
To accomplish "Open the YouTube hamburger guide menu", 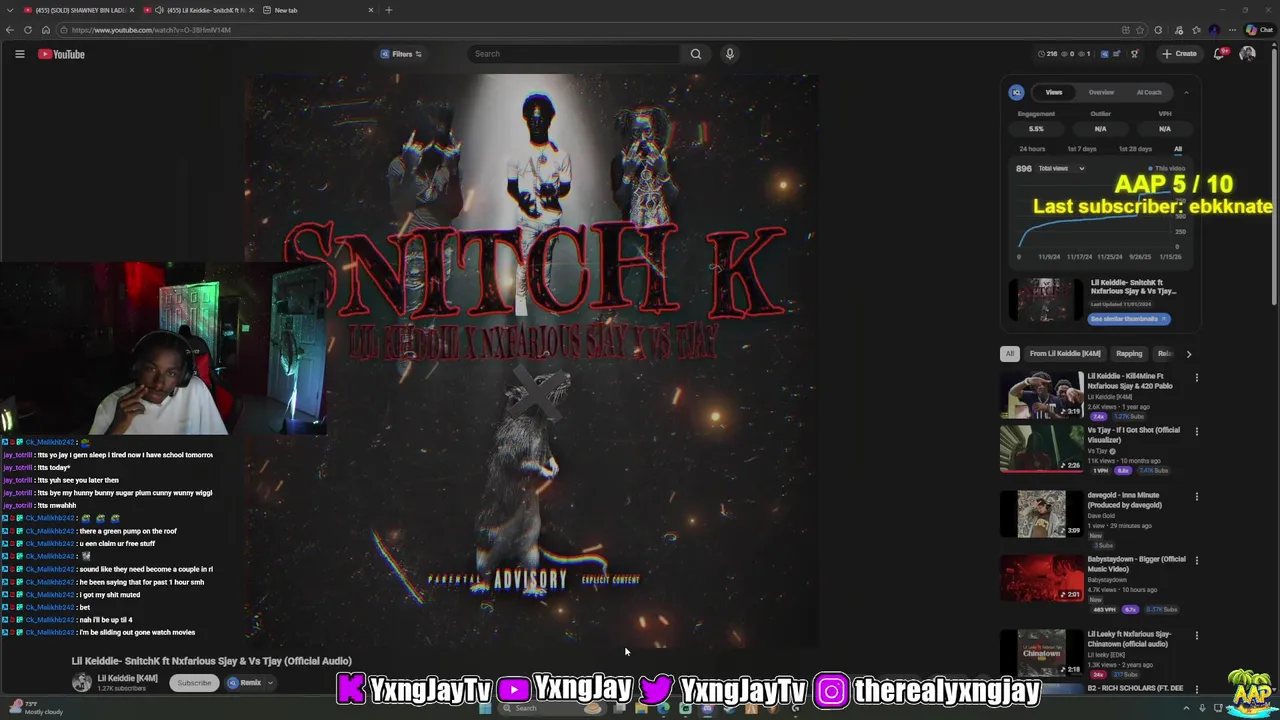I will pyautogui.click(x=19, y=54).
